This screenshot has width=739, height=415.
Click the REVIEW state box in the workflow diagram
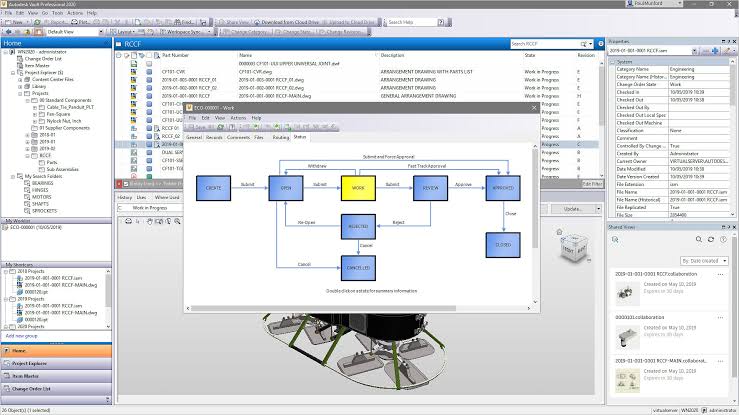430,188
